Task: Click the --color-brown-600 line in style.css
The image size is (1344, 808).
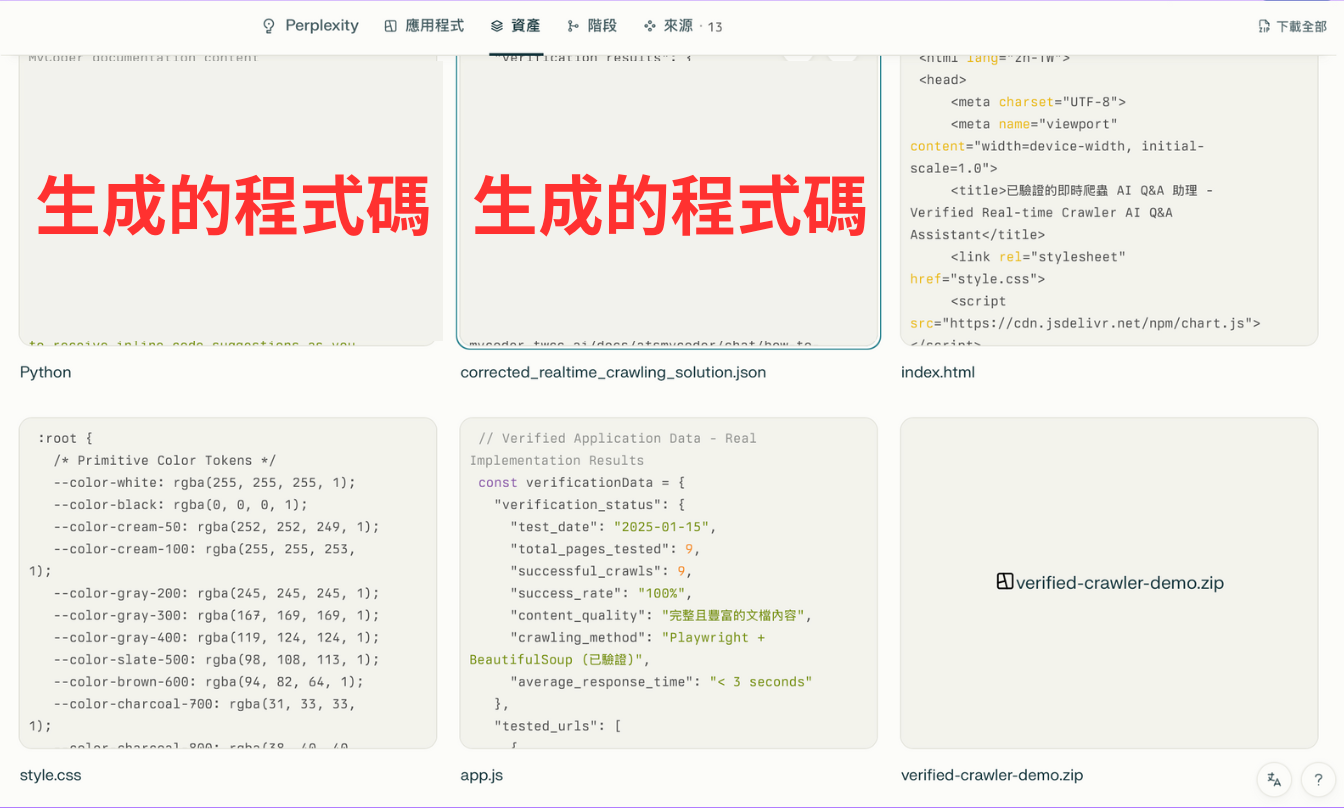Action: 209,682
